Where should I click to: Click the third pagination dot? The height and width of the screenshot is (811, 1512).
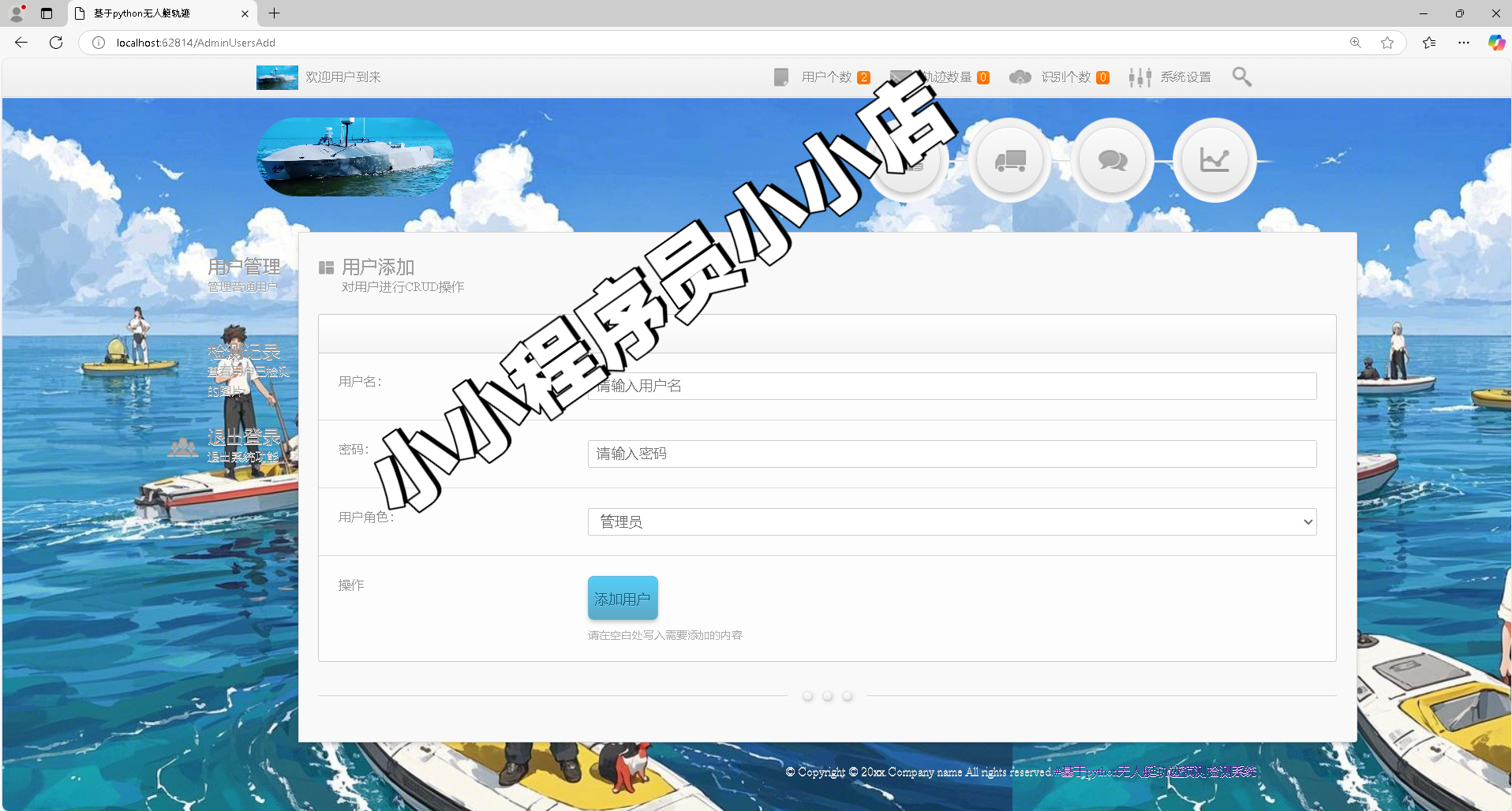(847, 696)
